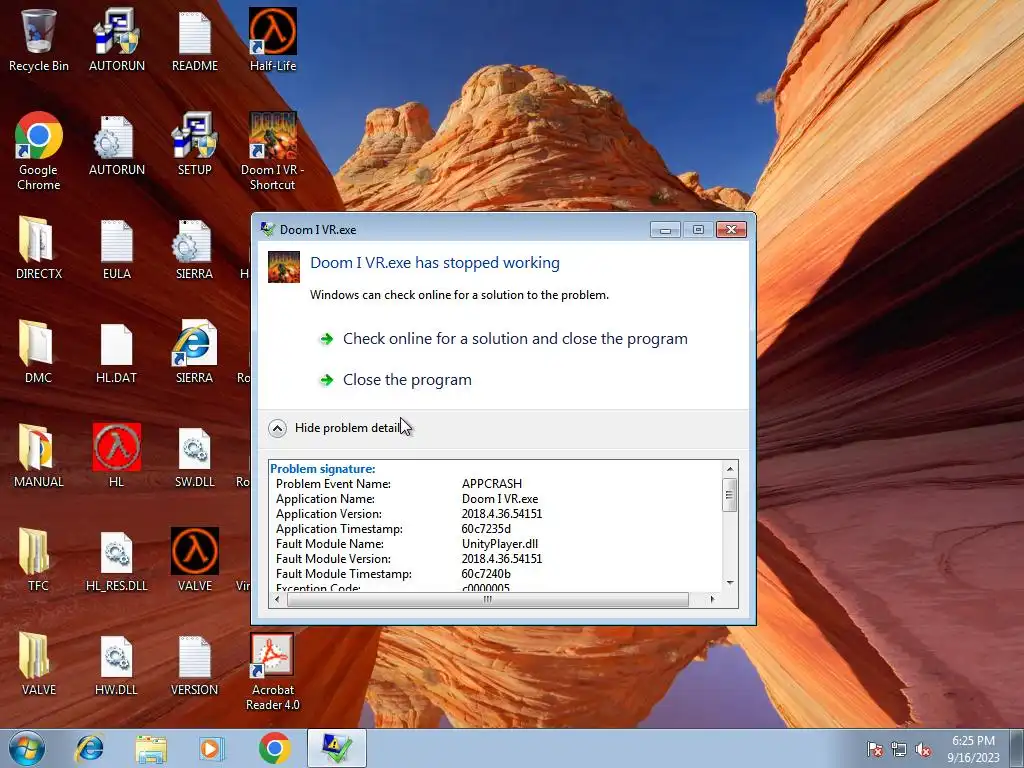The width and height of the screenshot is (1024, 768).
Task: Click up arrow of problem details scrollbar
Action: (730, 468)
